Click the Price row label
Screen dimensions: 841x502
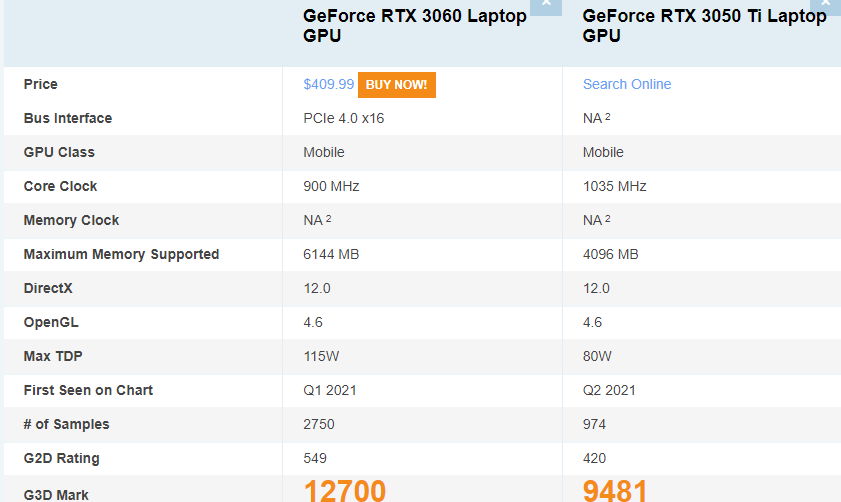pyautogui.click(x=40, y=84)
